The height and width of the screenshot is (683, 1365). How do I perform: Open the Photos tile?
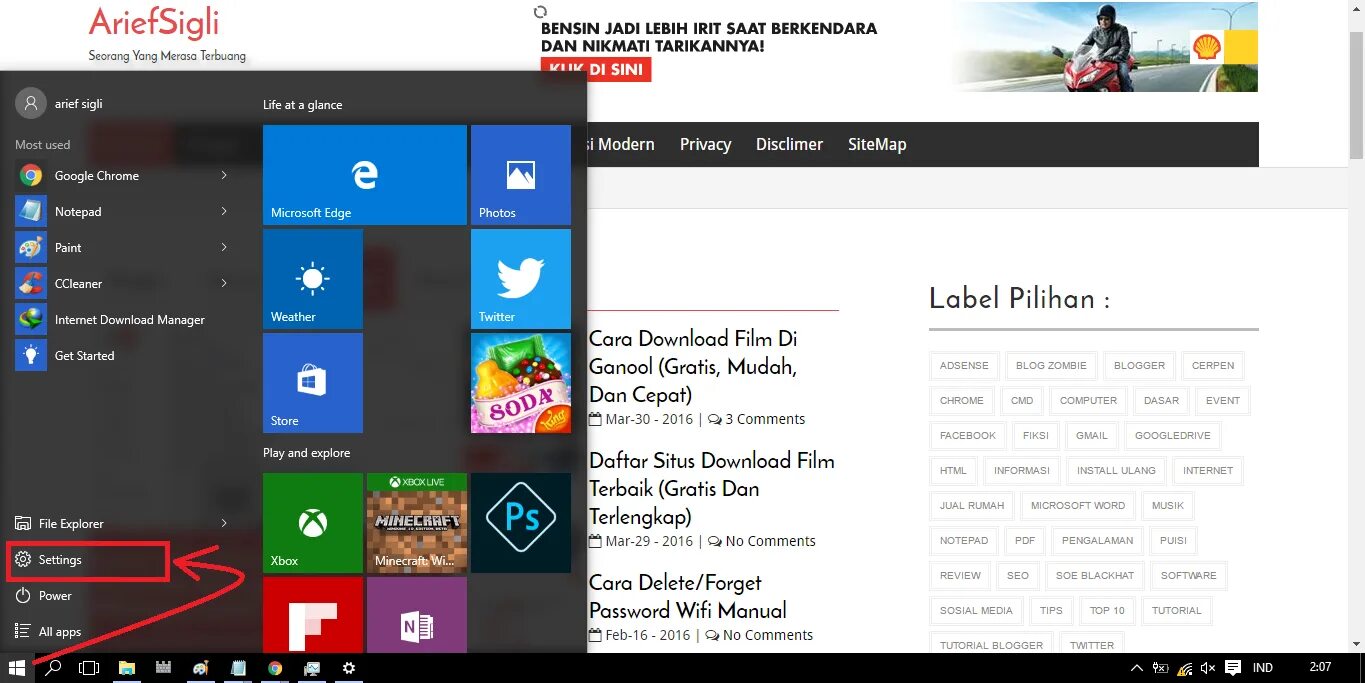521,175
